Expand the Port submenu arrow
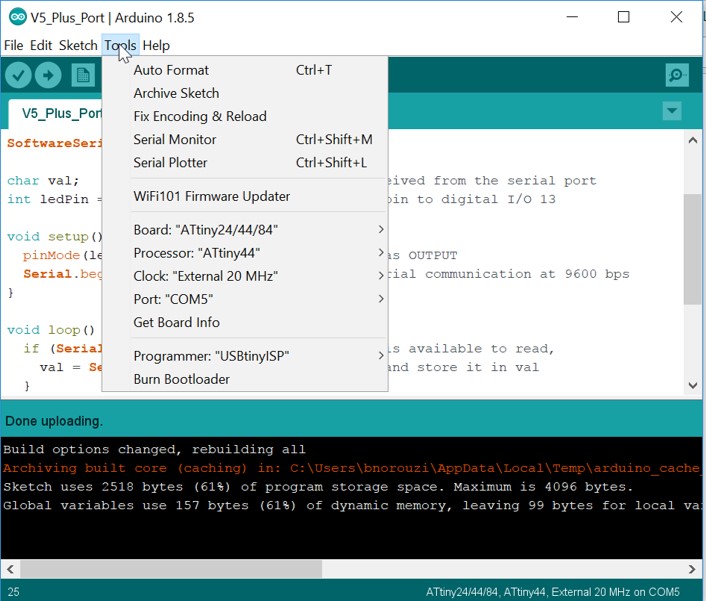The image size is (706, 601). (381, 299)
